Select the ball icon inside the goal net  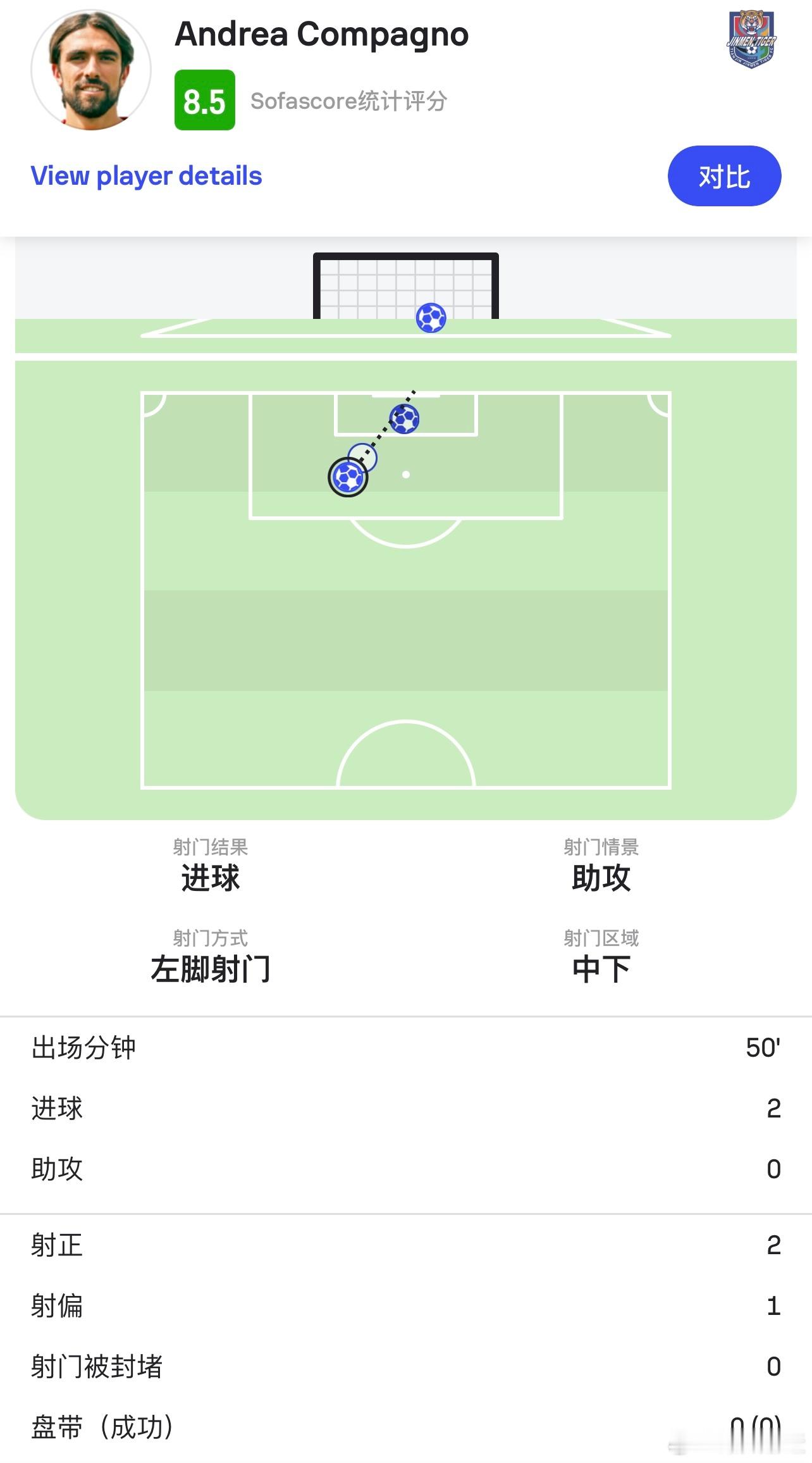(431, 318)
